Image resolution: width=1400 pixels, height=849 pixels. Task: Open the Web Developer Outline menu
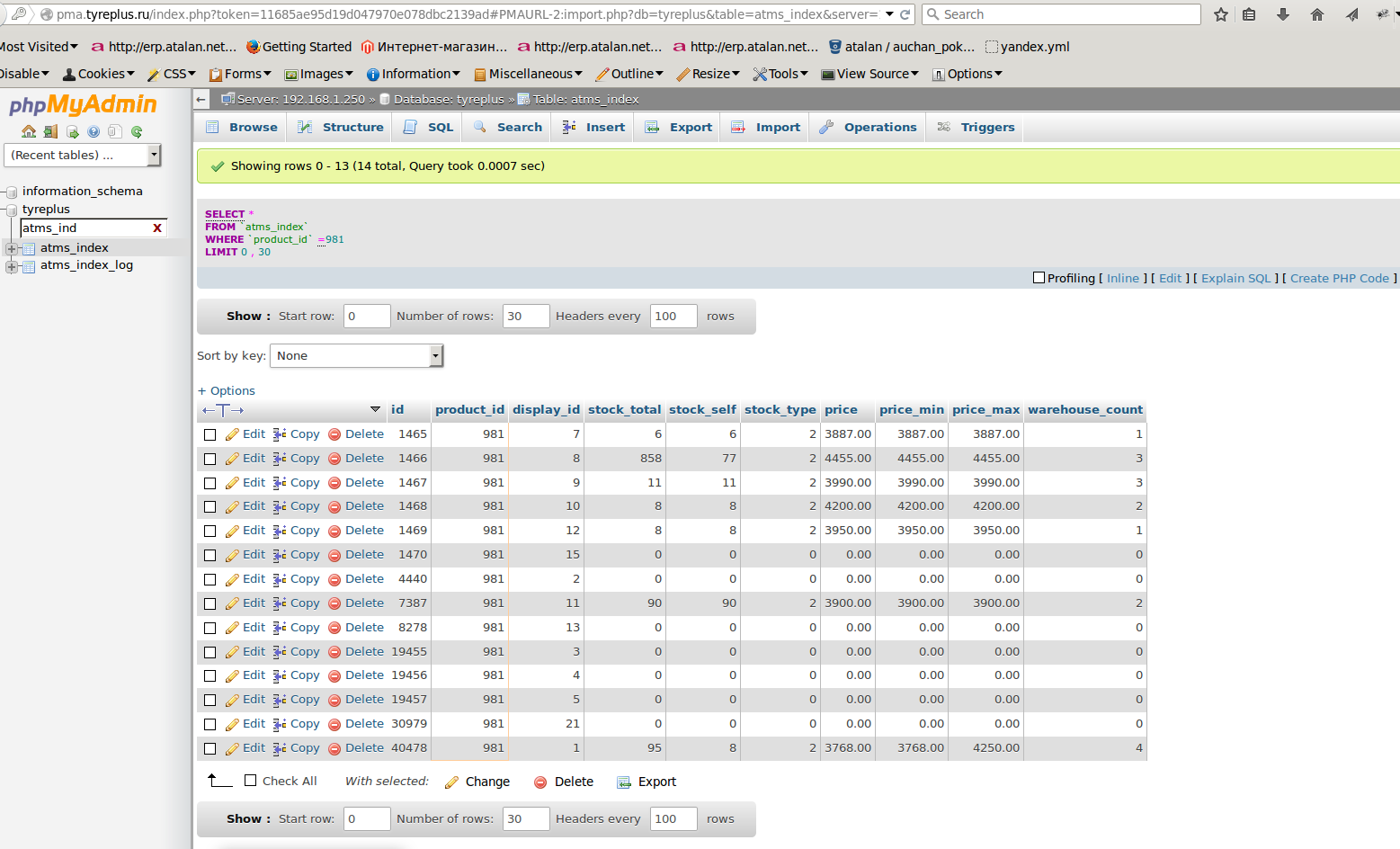[x=630, y=74]
